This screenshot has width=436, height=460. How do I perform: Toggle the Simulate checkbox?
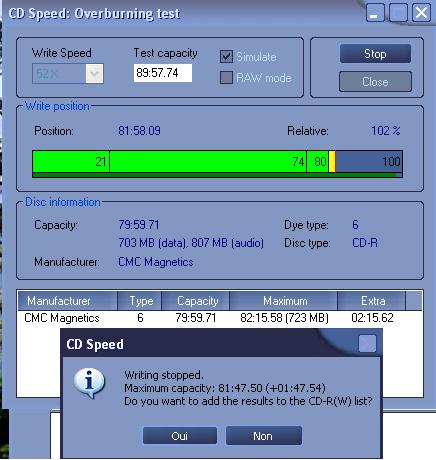pos(226,56)
